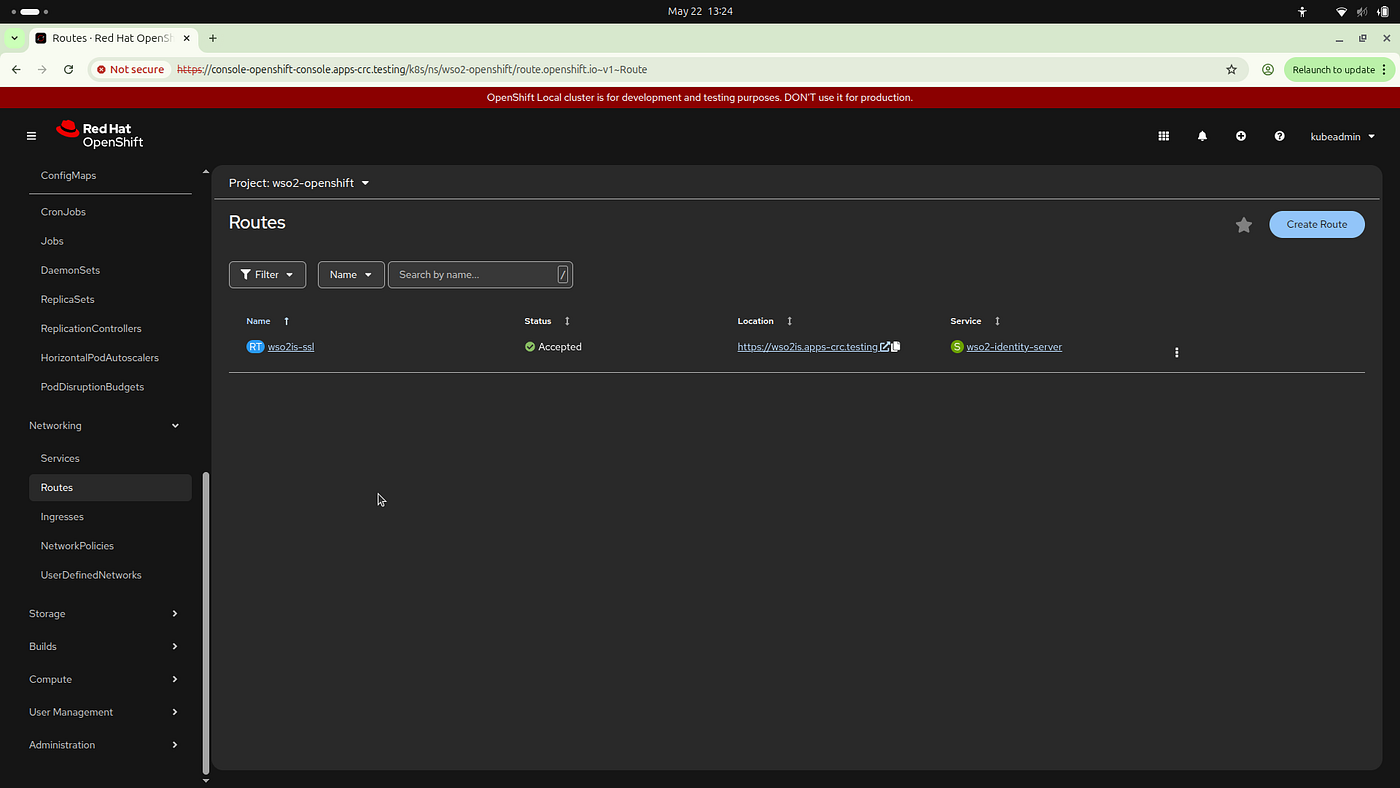Click the browser address bar URL

412,70
